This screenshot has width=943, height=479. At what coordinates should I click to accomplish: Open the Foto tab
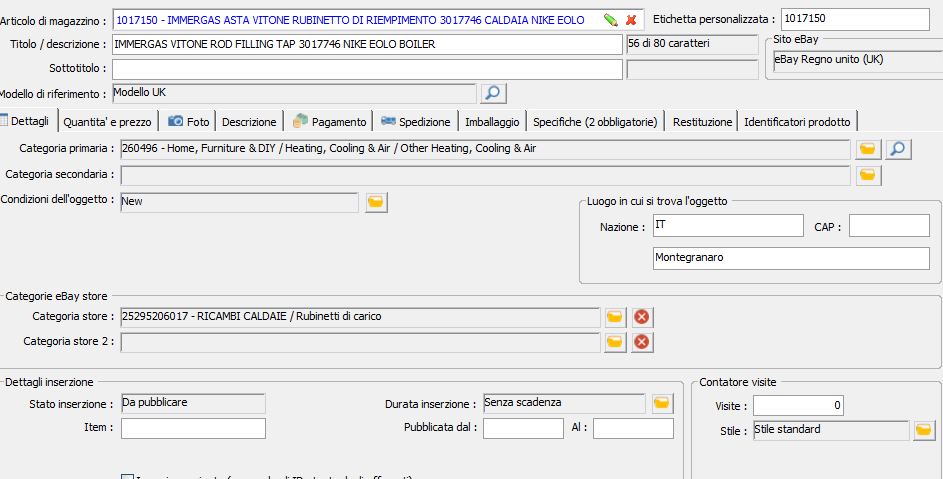189,122
